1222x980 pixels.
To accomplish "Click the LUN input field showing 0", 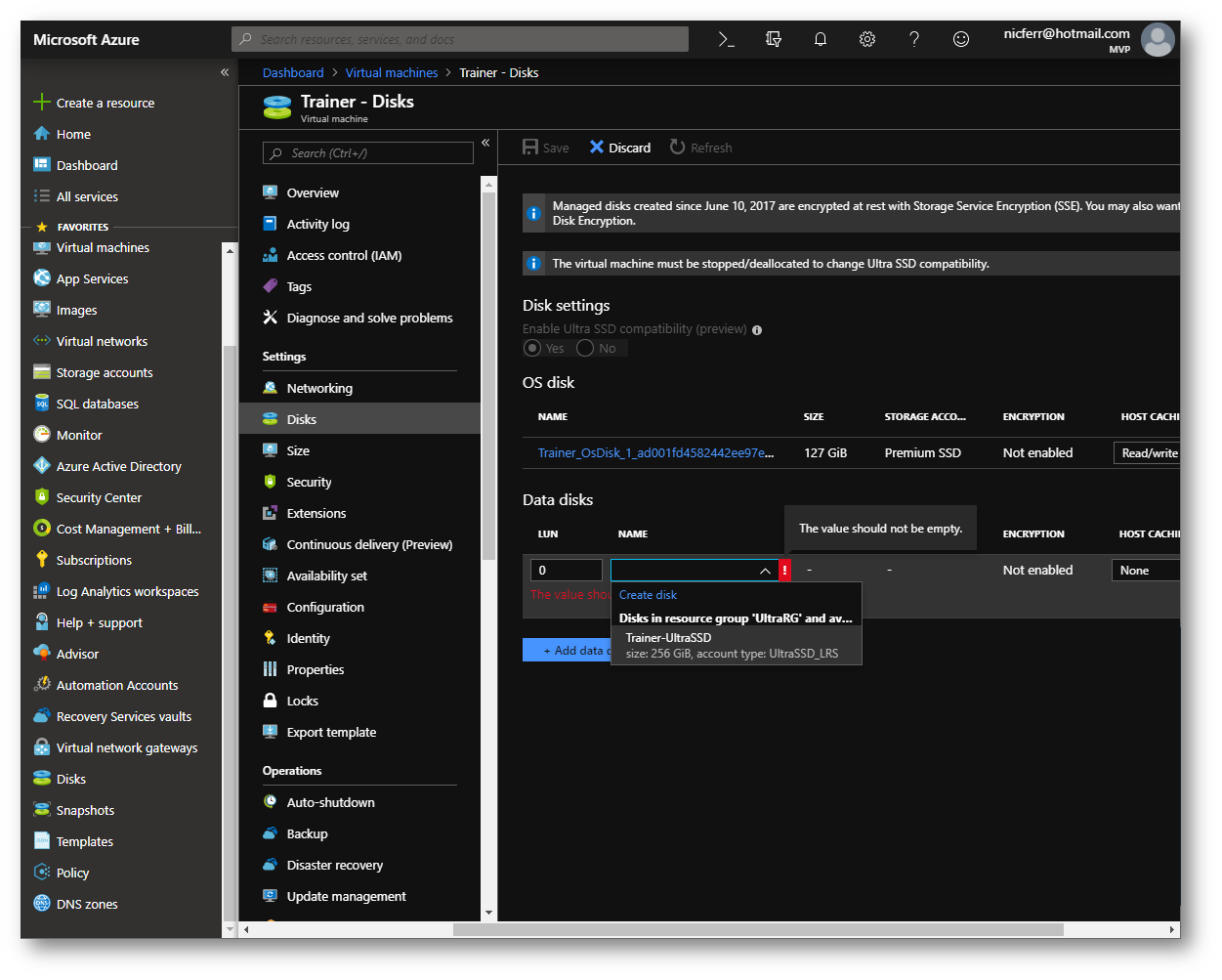I will coord(567,571).
